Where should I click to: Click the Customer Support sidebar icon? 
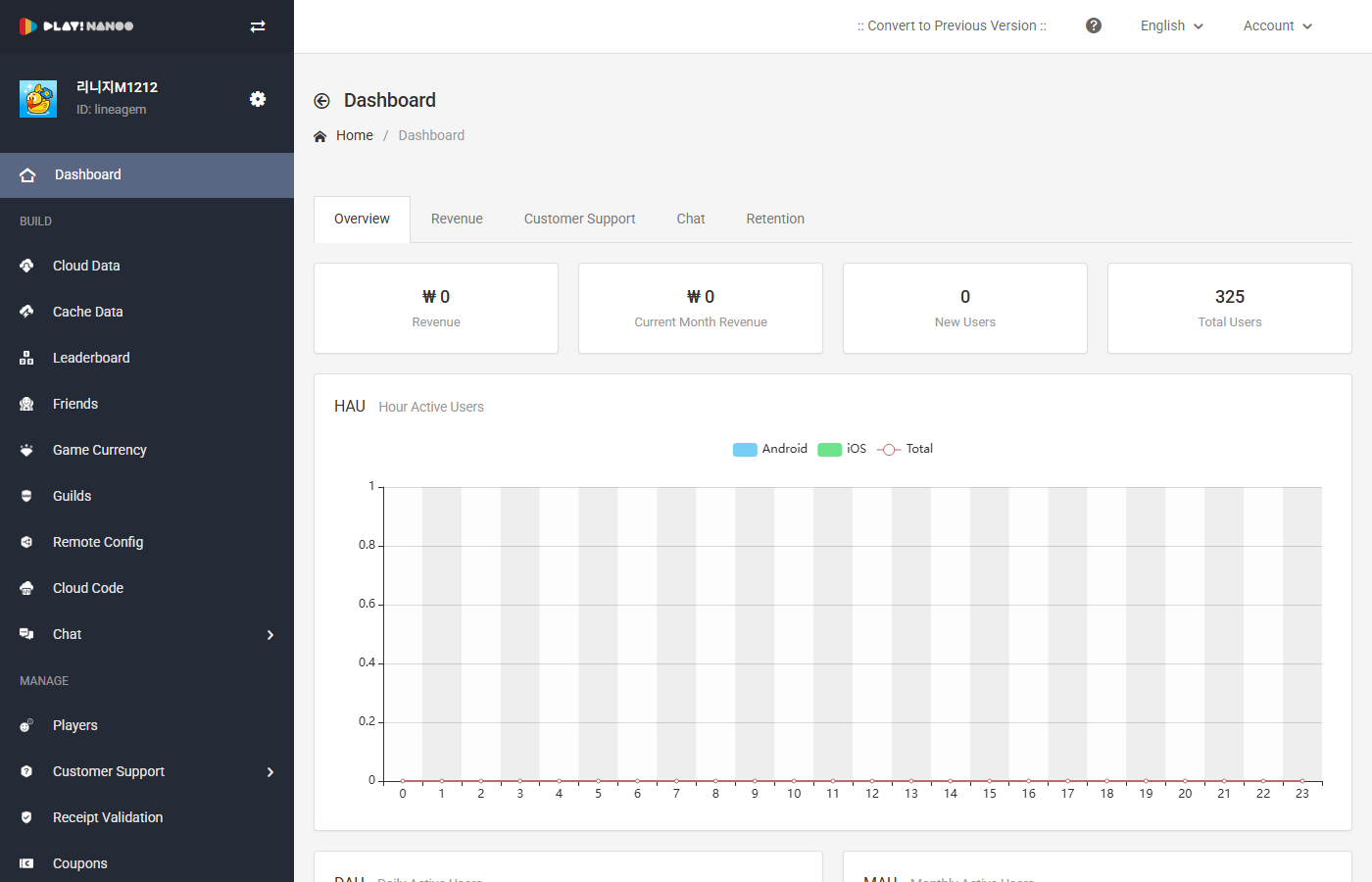click(x=26, y=771)
